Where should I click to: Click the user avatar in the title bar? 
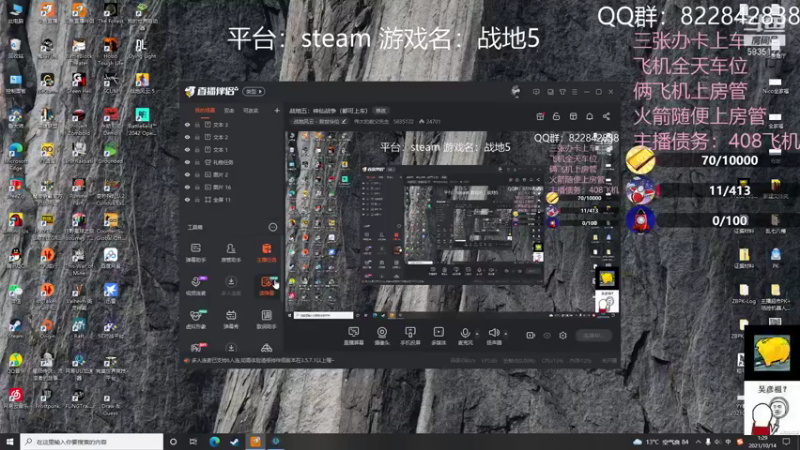516,91
